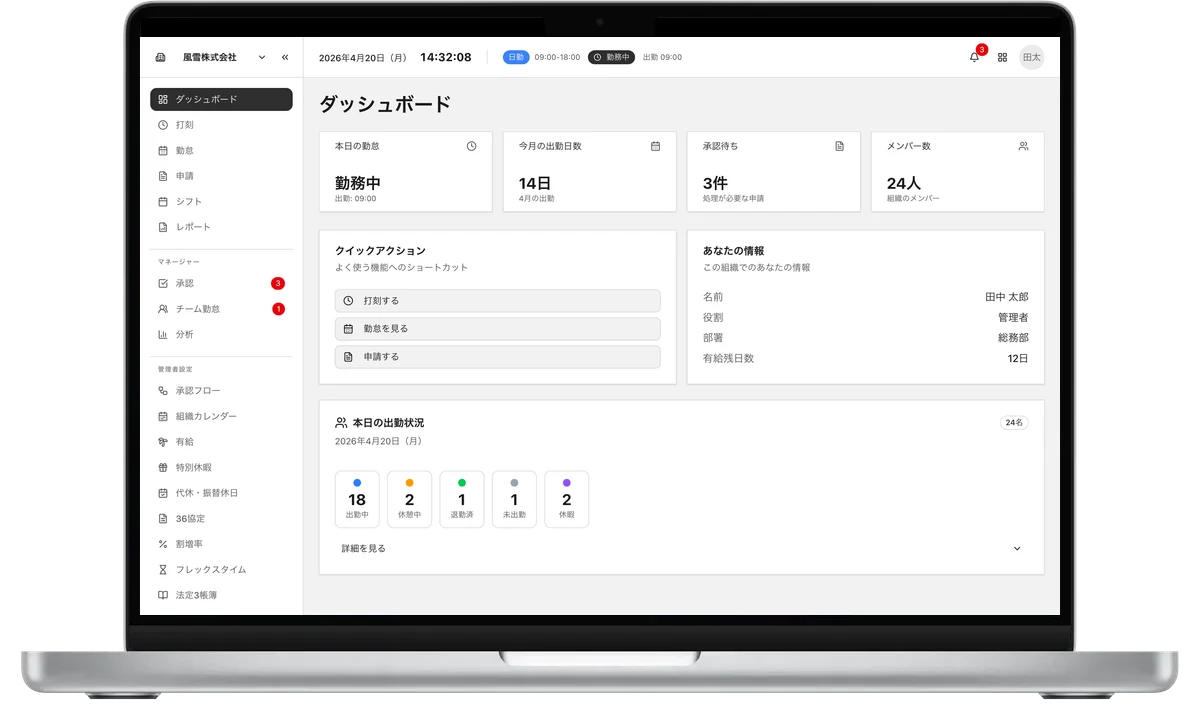Click the 14:32:08 clock time
This screenshot has height=706, width=1200.
coord(445,57)
